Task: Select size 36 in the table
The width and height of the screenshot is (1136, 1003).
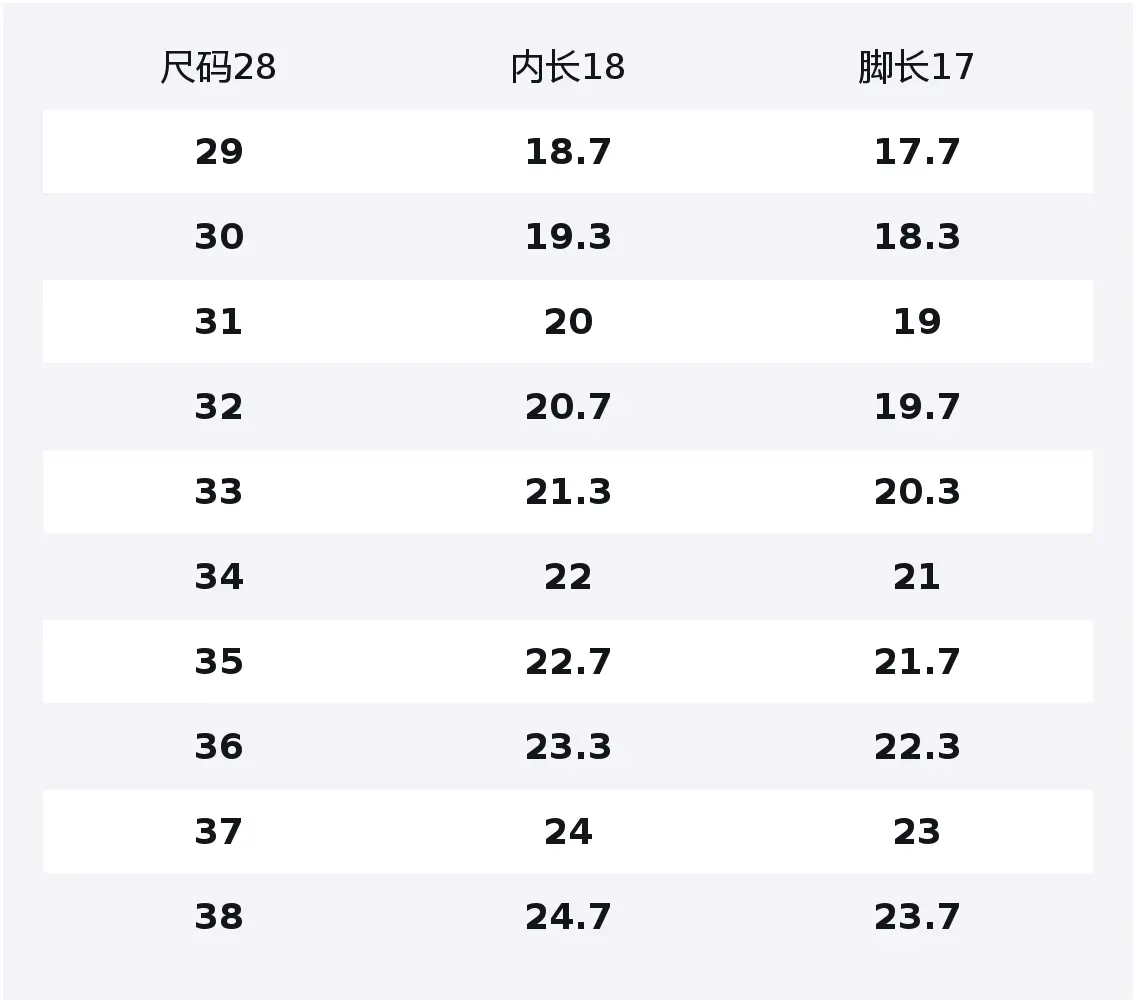Action: (218, 747)
